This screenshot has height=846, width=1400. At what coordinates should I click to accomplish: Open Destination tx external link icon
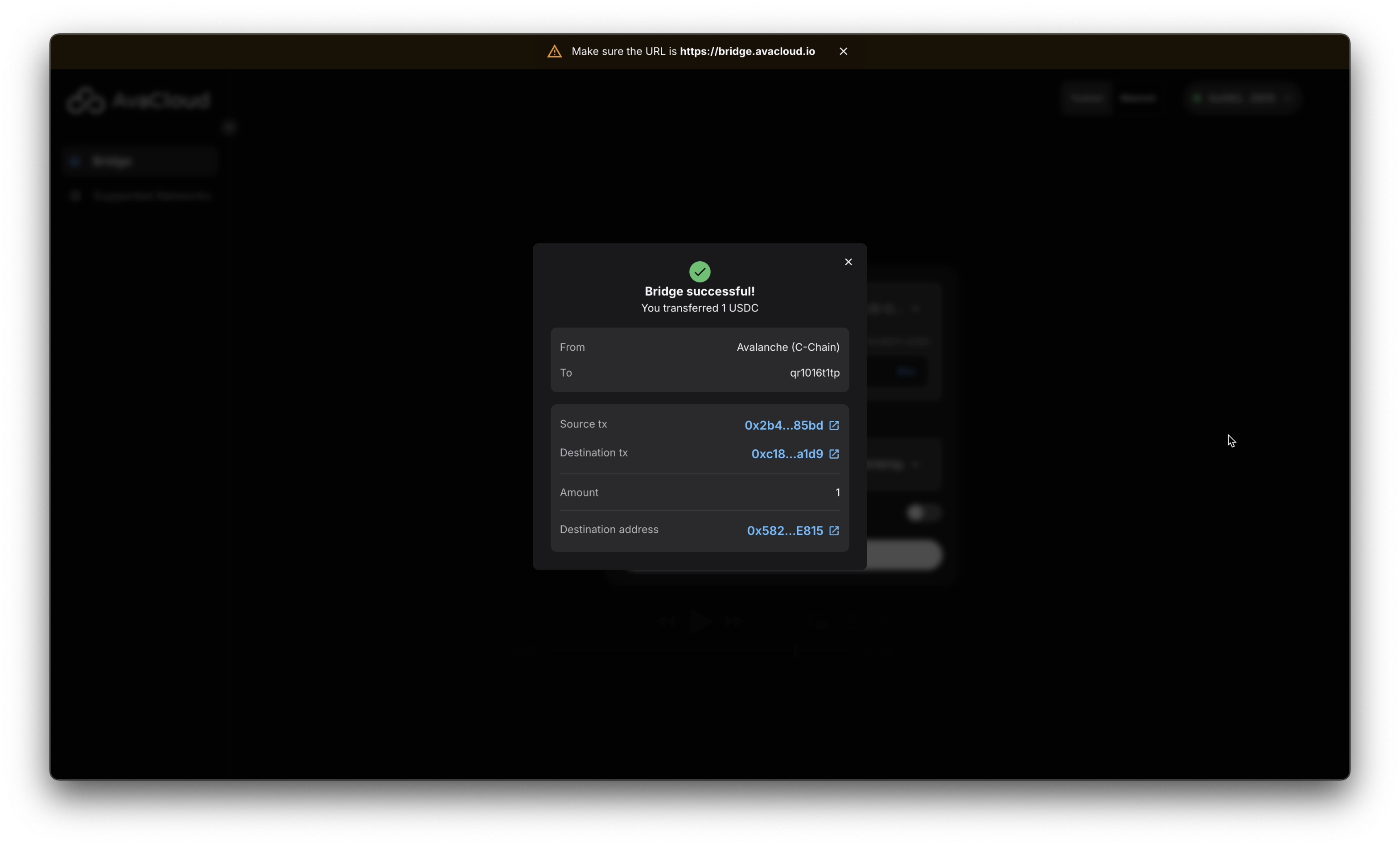pos(833,454)
